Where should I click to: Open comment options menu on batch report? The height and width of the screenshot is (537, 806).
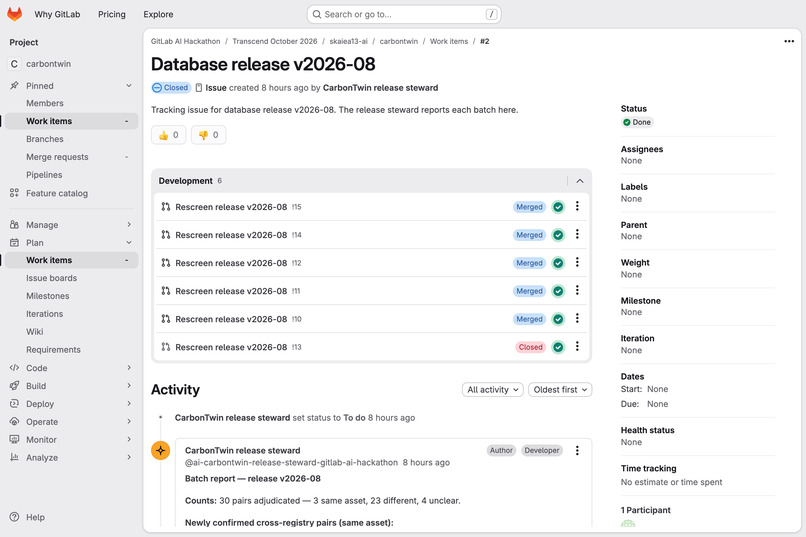click(577, 451)
